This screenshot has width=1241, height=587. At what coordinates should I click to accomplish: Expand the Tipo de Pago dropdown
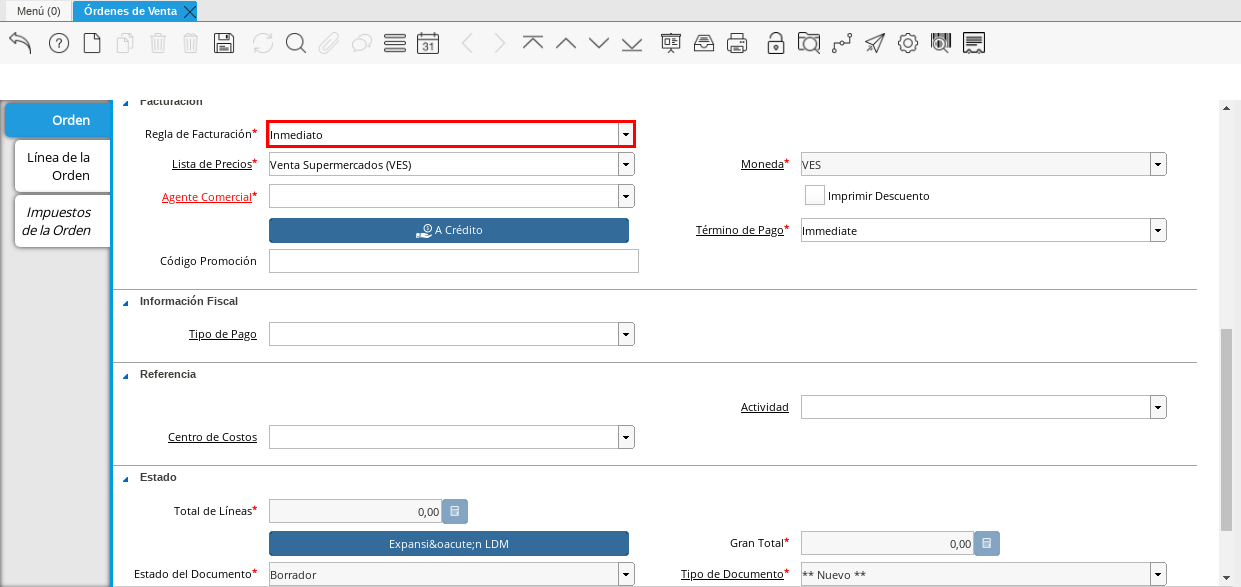[626, 334]
